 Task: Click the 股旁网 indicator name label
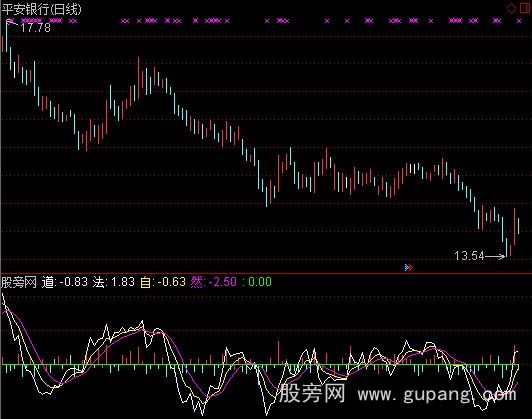(x=19, y=282)
